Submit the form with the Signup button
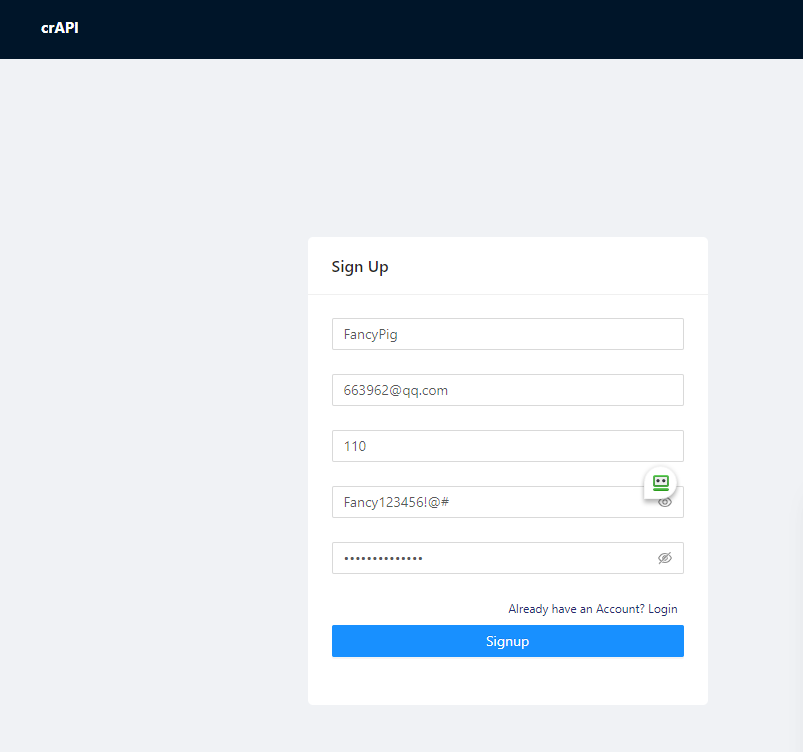The width and height of the screenshot is (803, 752). tap(507, 641)
